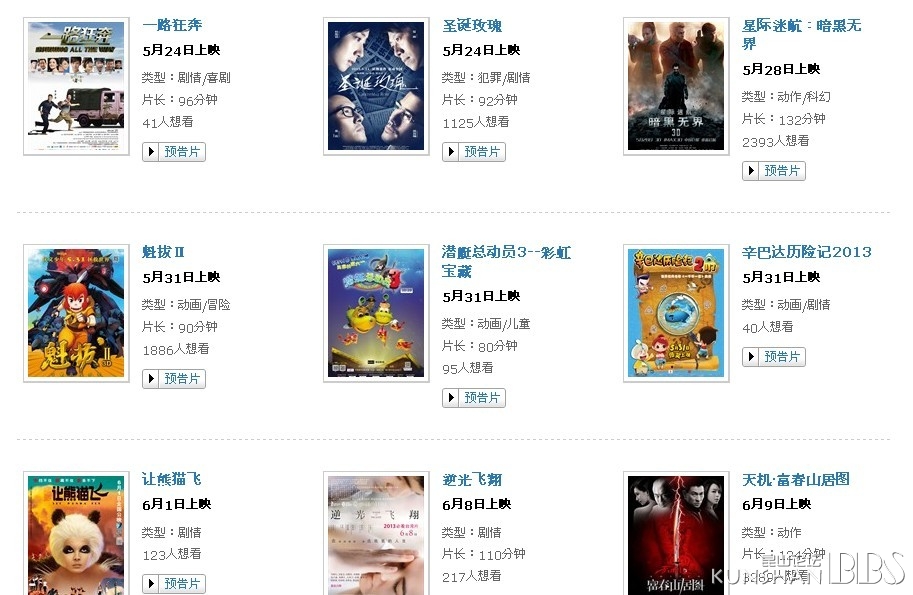The image size is (913, 595).
Task: Open the 让熊猫飞 title link
Action: pyautogui.click(x=172, y=479)
